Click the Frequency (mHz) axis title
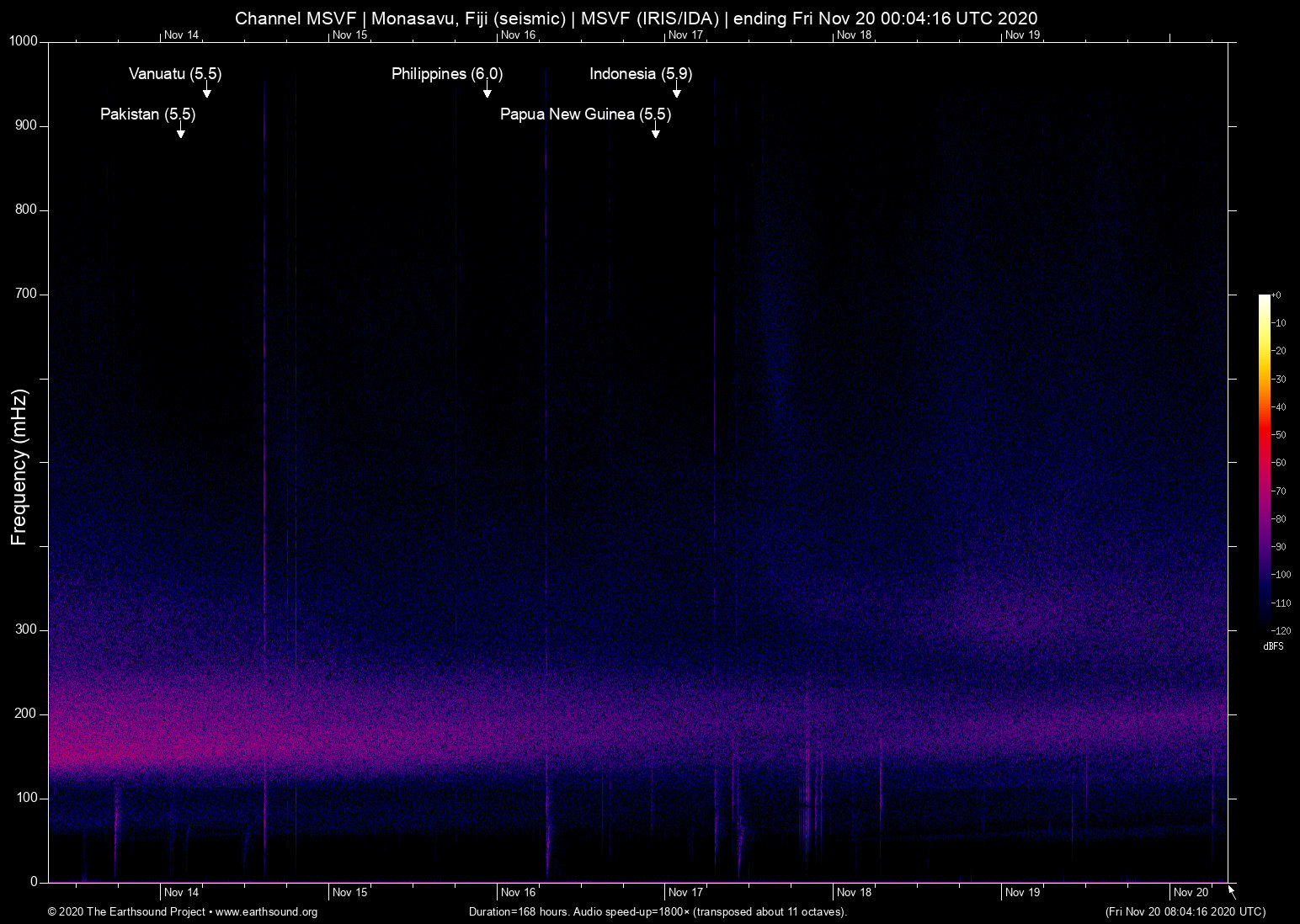This screenshot has width=1300, height=924. [19, 467]
